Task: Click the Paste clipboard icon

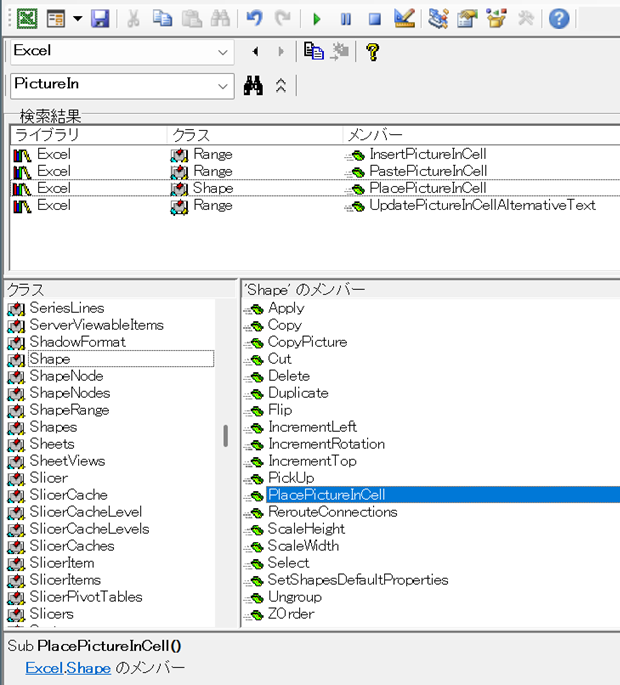Action: coord(191,19)
